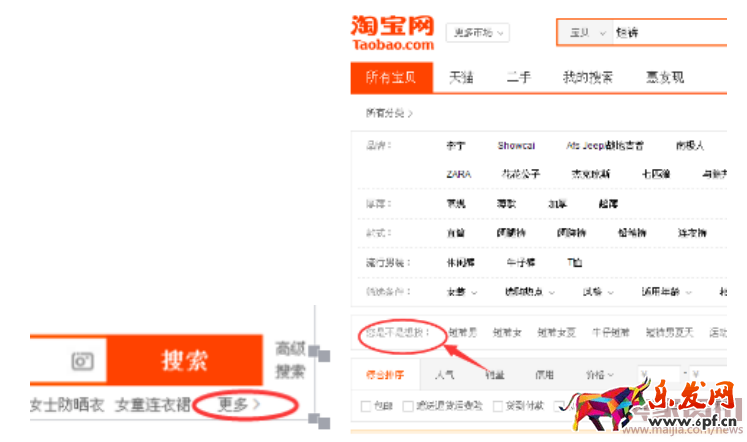Filter by brand 花花公子
747x442 pixels.
(520, 174)
